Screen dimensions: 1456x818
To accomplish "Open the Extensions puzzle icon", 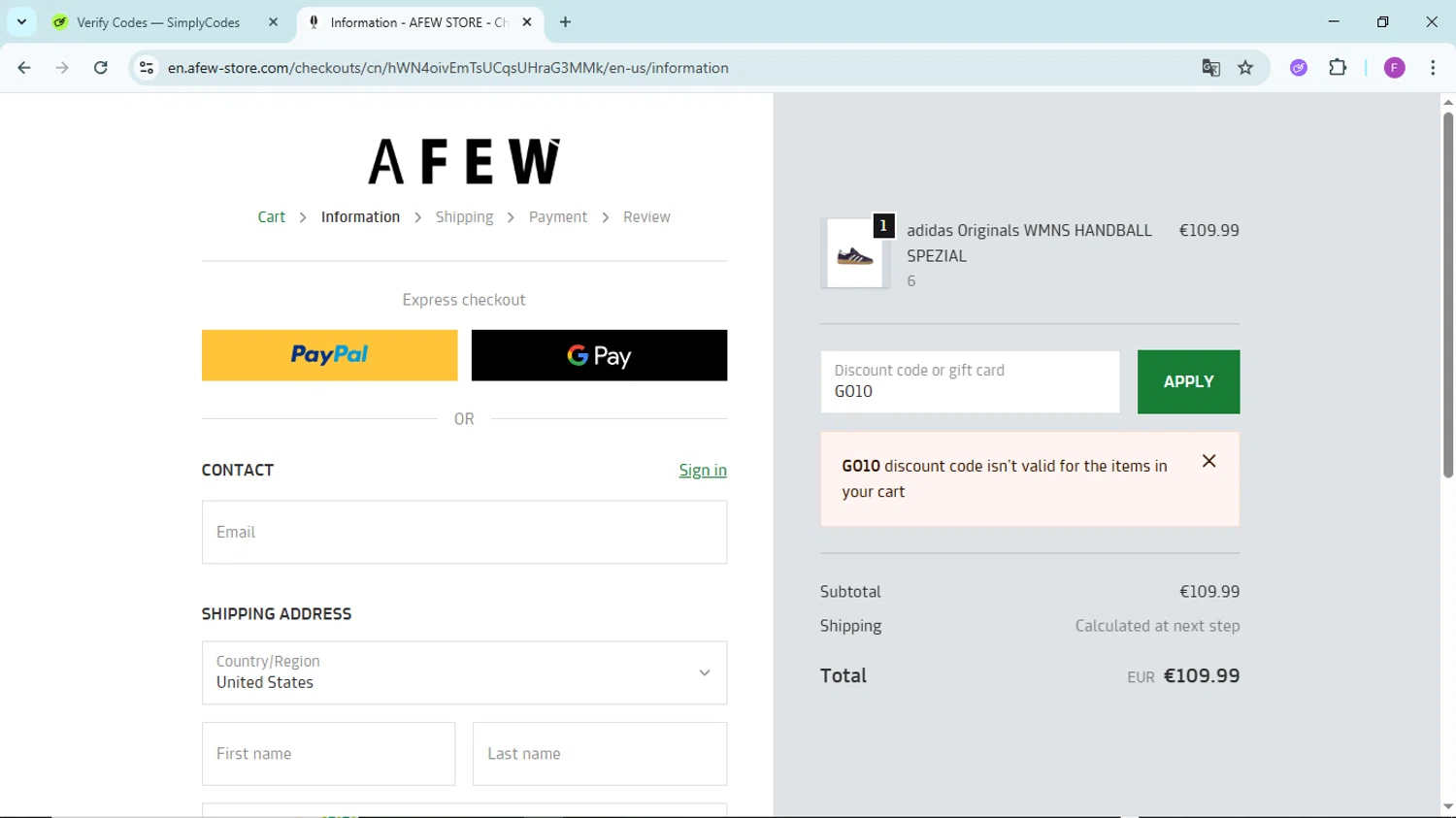I will [1338, 68].
